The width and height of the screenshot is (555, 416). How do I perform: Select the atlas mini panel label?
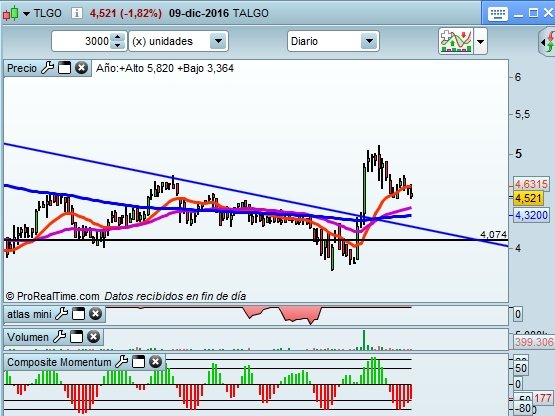[x=29, y=314]
